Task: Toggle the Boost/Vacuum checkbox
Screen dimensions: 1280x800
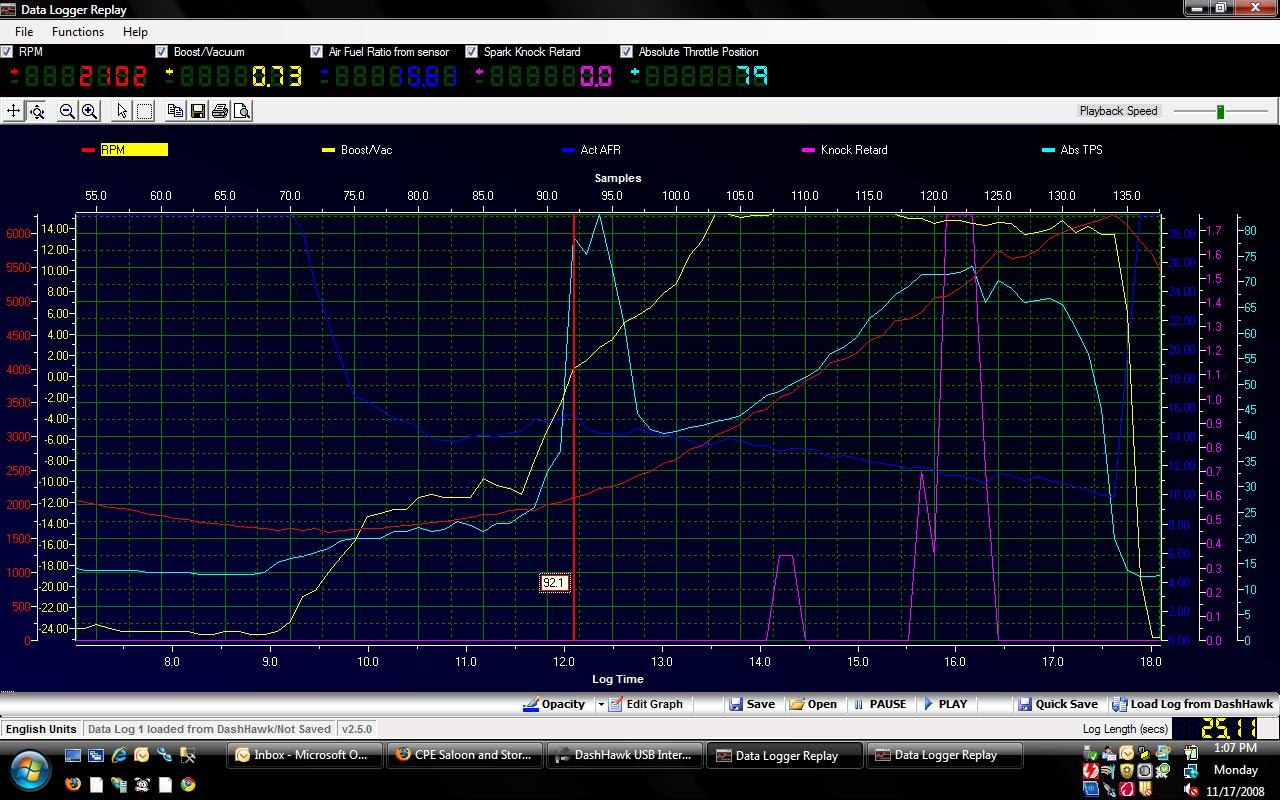Action: [162, 52]
